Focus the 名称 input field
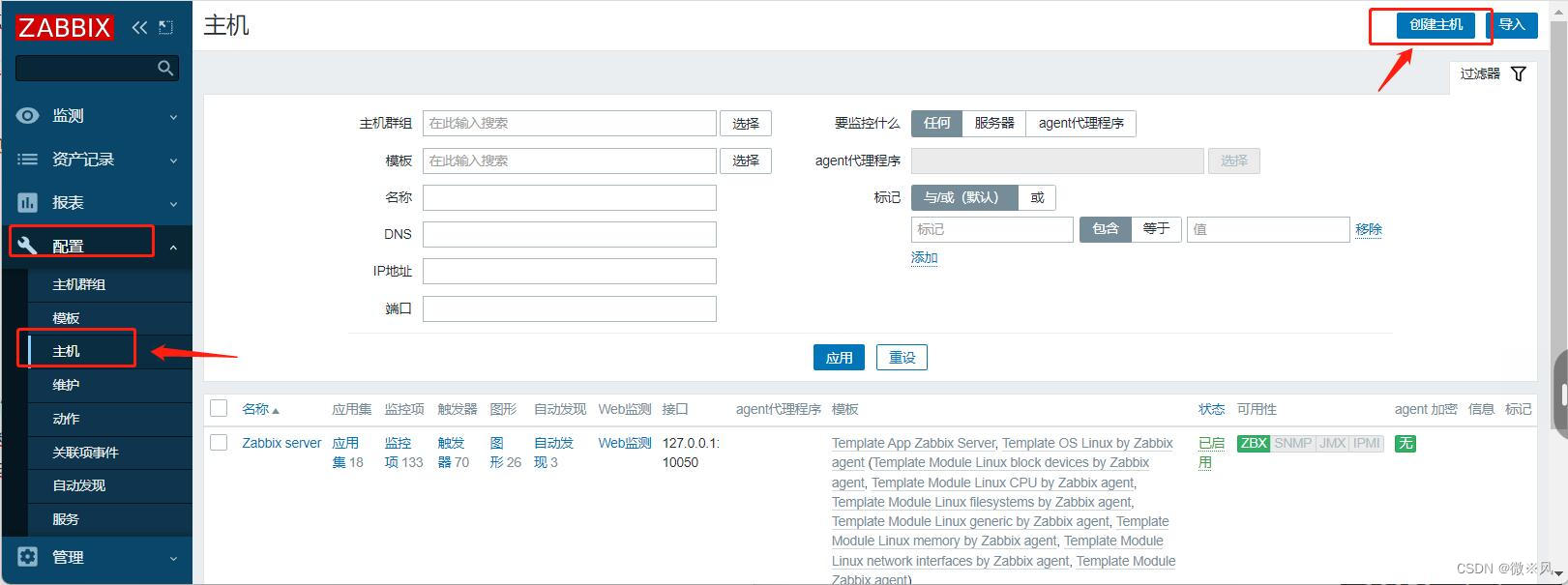The height and width of the screenshot is (585, 1568). point(570,197)
